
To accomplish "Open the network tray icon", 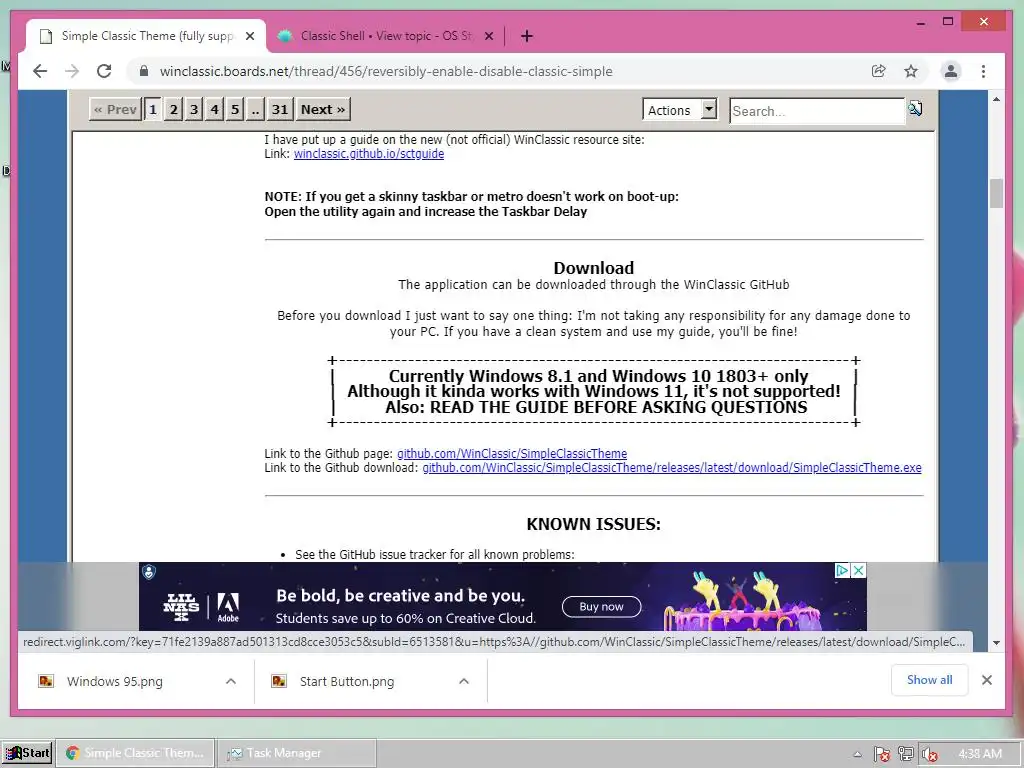I will tap(905, 754).
